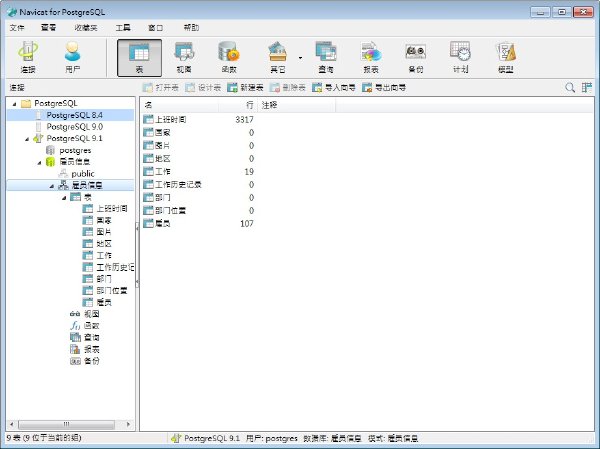
Task: Select the 备份 (Backups) node in tree
Action: (91, 361)
